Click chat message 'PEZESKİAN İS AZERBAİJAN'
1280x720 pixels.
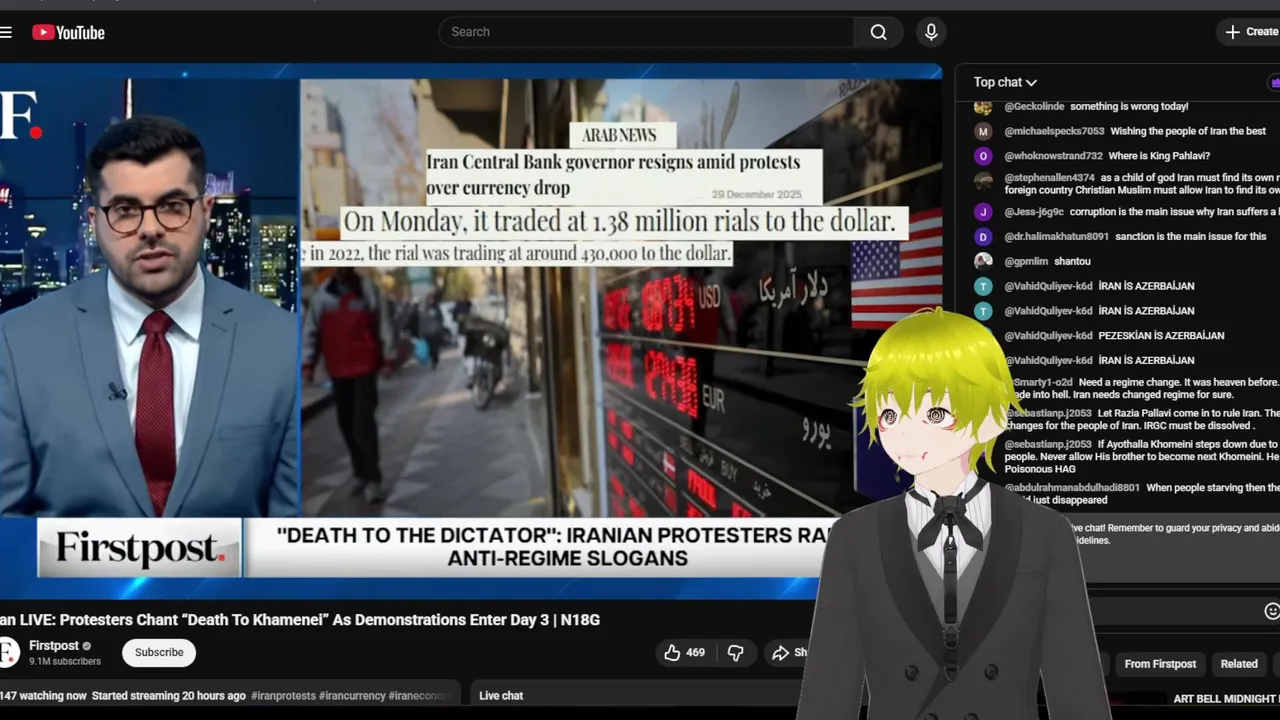(1161, 335)
